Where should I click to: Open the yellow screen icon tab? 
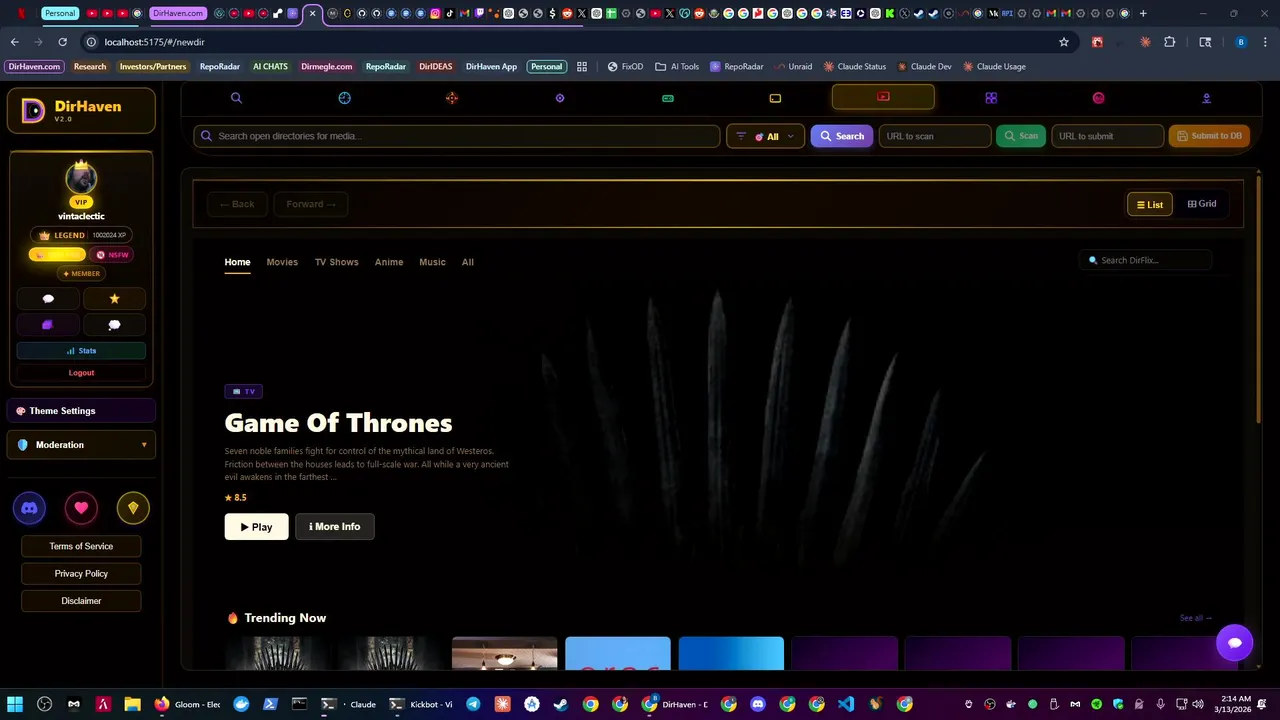pyautogui.click(x=775, y=98)
